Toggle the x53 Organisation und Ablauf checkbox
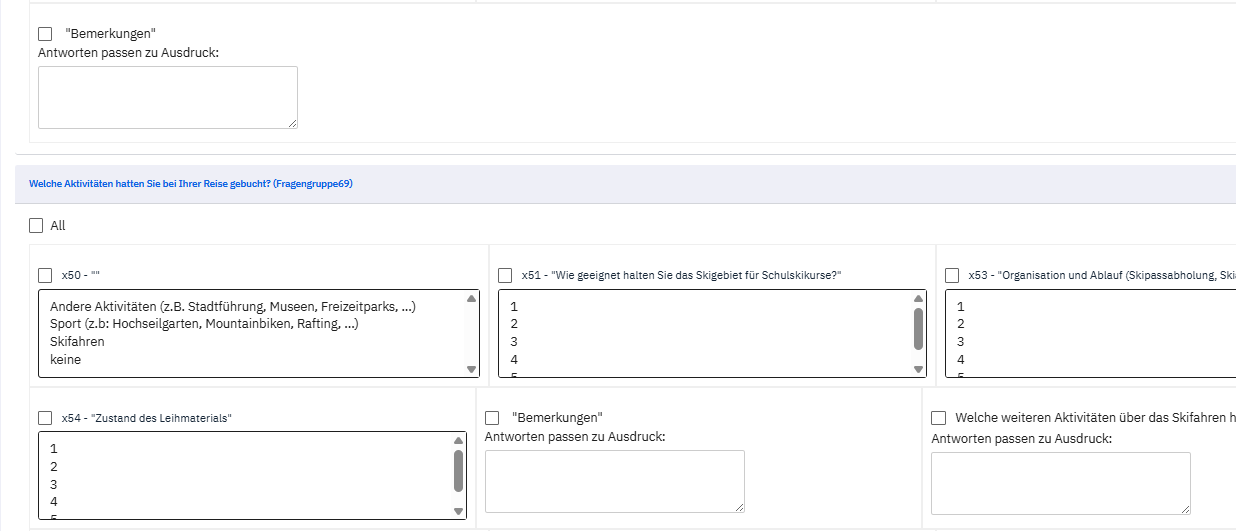Viewport: 1236px width, 531px height. tap(952, 275)
